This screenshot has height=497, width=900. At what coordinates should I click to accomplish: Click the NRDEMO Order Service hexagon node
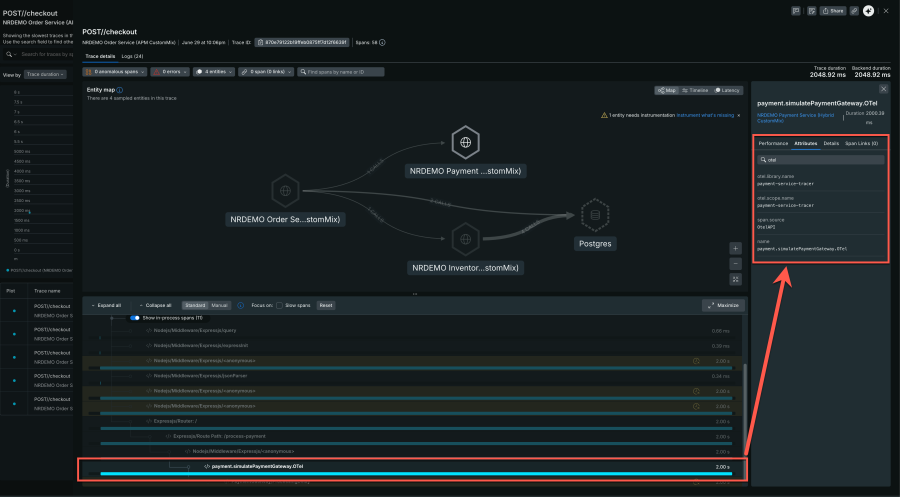point(285,191)
